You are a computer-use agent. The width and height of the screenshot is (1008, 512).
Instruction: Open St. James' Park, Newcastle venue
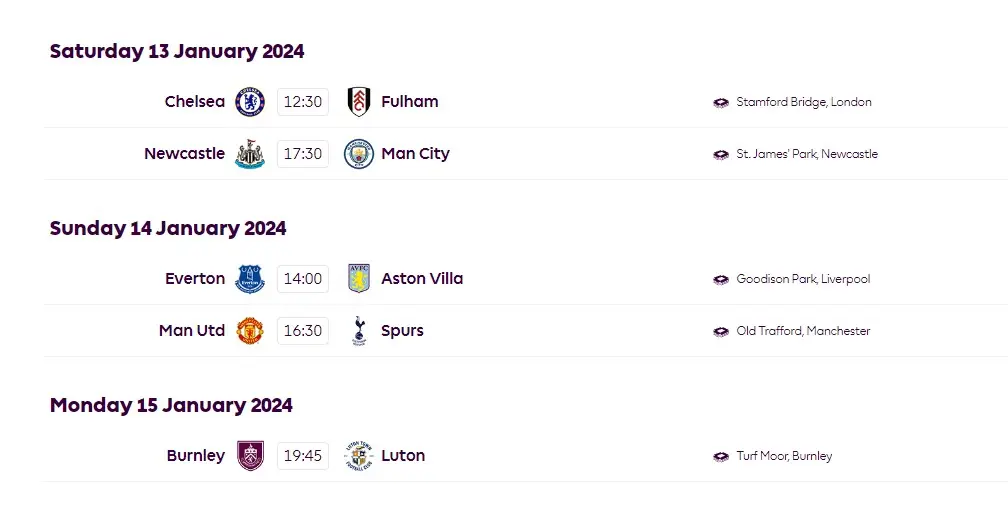807,154
